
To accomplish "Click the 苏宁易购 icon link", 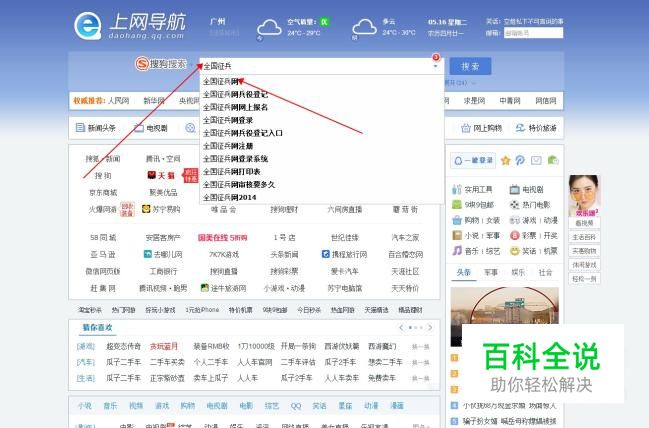I will click(161, 209).
